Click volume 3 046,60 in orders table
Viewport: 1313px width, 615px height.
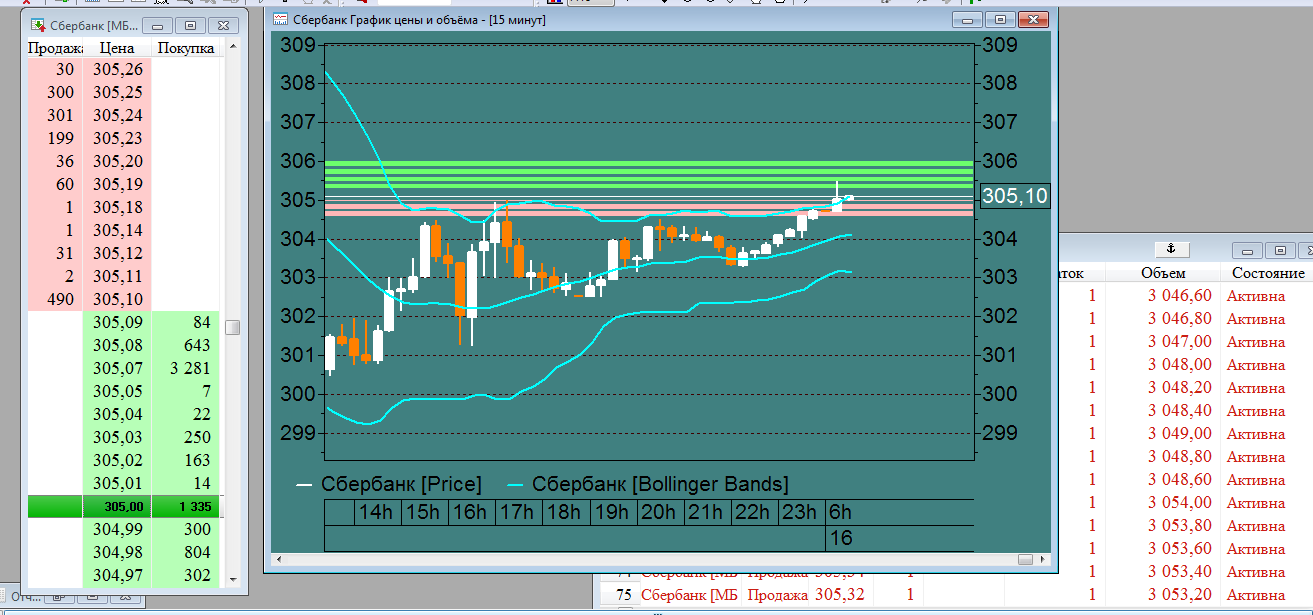click(1179, 295)
